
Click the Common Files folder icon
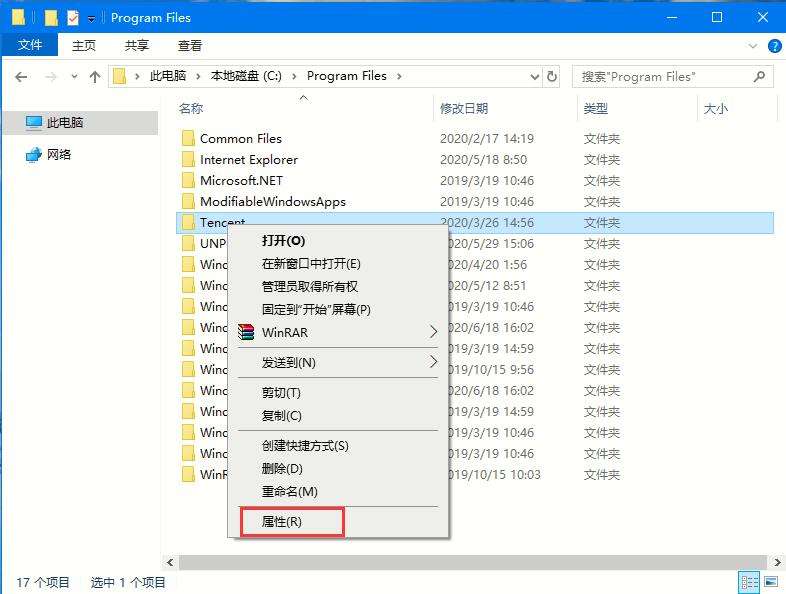pos(187,139)
